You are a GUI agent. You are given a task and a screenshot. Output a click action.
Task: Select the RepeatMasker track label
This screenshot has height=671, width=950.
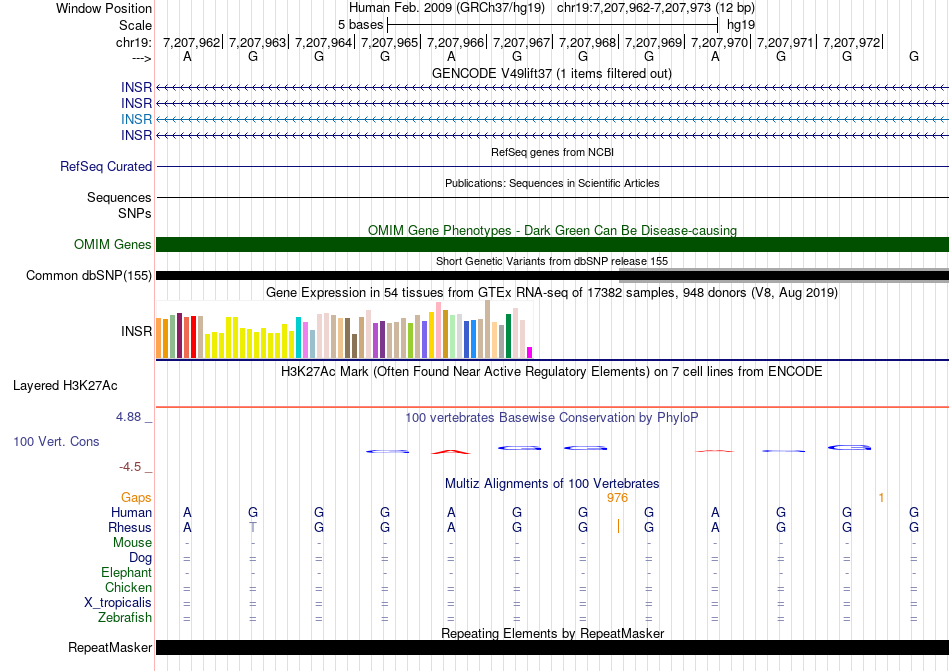tap(109, 648)
